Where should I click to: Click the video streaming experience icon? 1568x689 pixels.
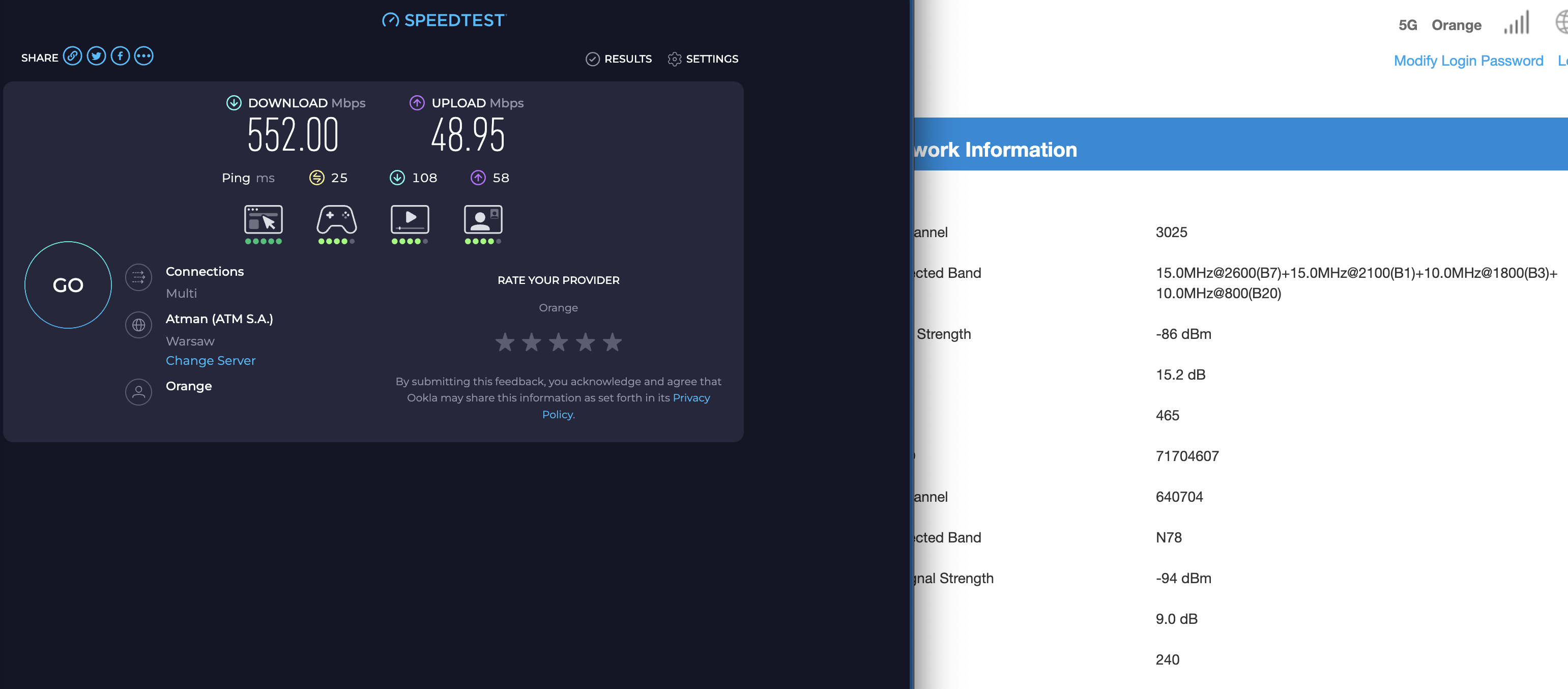pyautogui.click(x=410, y=220)
